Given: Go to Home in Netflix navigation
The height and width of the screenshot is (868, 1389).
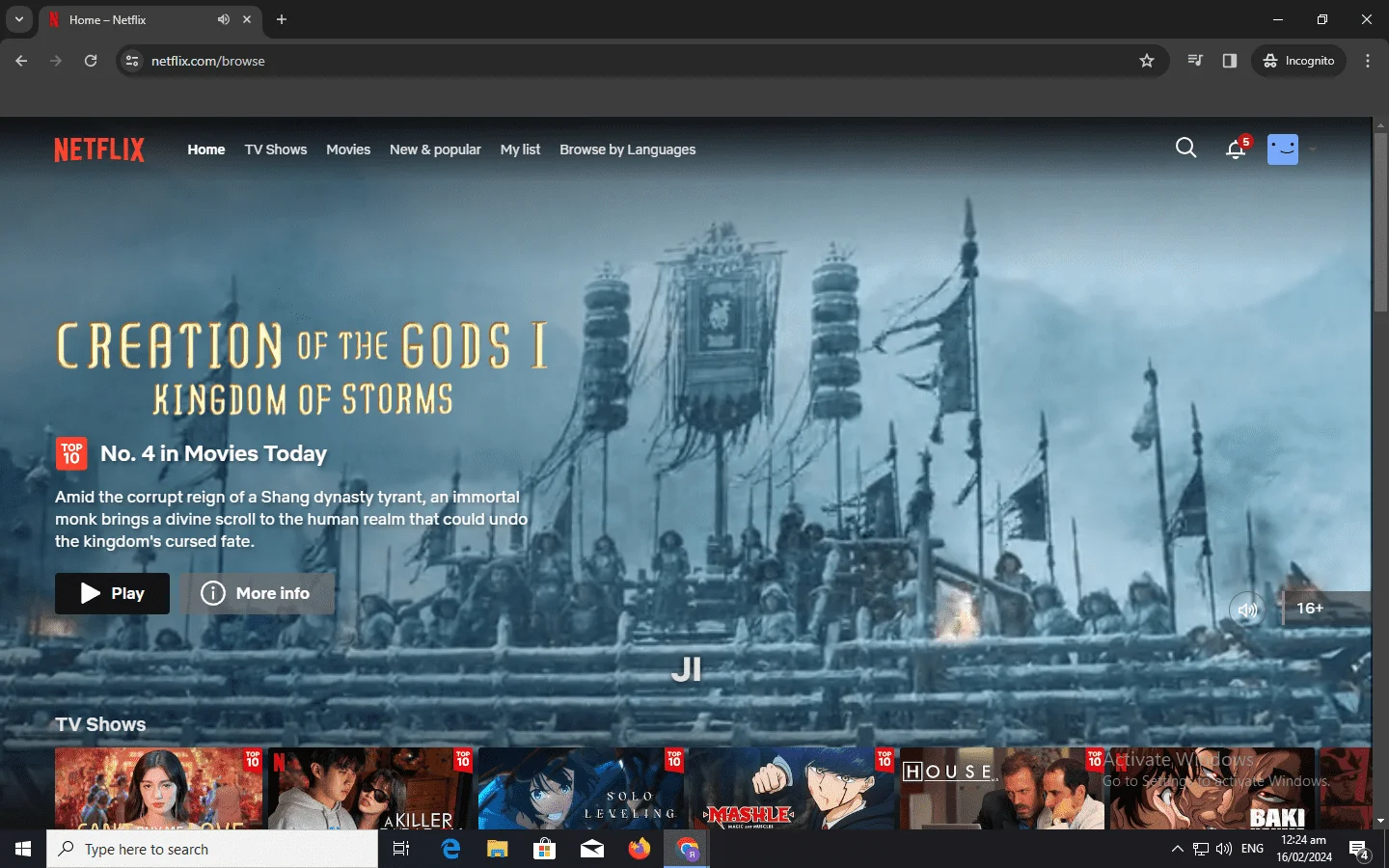Looking at the screenshot, I should (206, 149).
